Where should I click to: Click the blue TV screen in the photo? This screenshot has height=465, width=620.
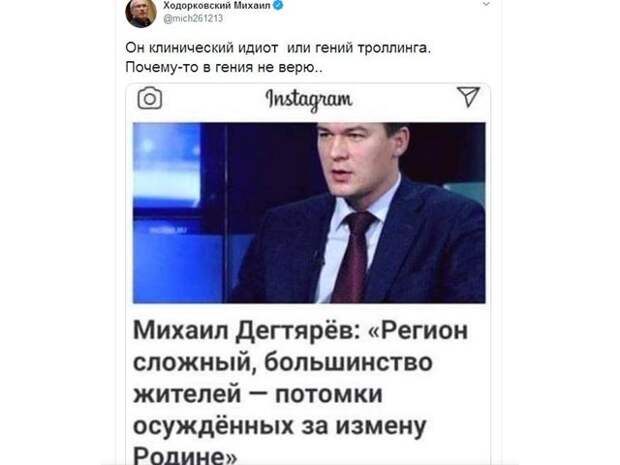(x=167, y=165)
